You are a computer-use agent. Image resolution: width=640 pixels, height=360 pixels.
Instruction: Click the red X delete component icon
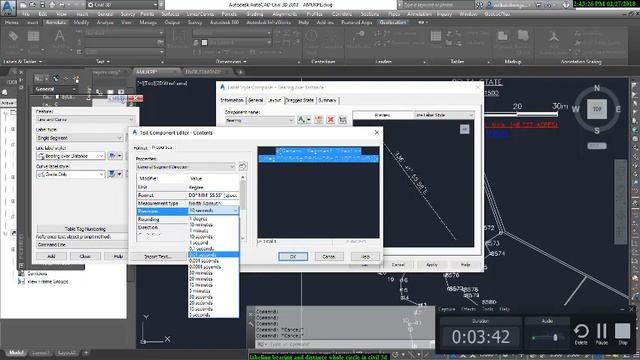(331, 120)
